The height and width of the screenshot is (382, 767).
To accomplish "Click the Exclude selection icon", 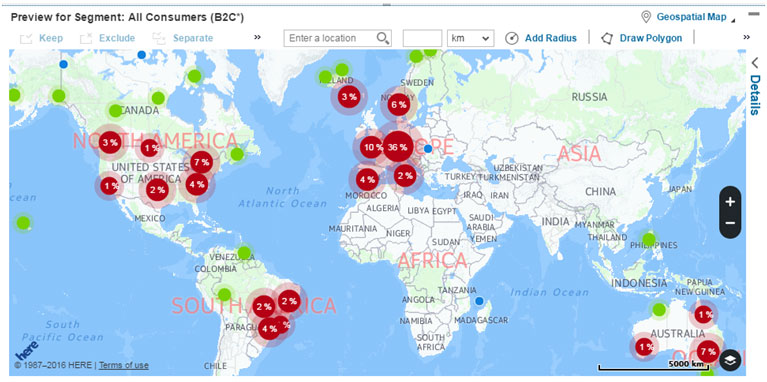I will (86, 38).
